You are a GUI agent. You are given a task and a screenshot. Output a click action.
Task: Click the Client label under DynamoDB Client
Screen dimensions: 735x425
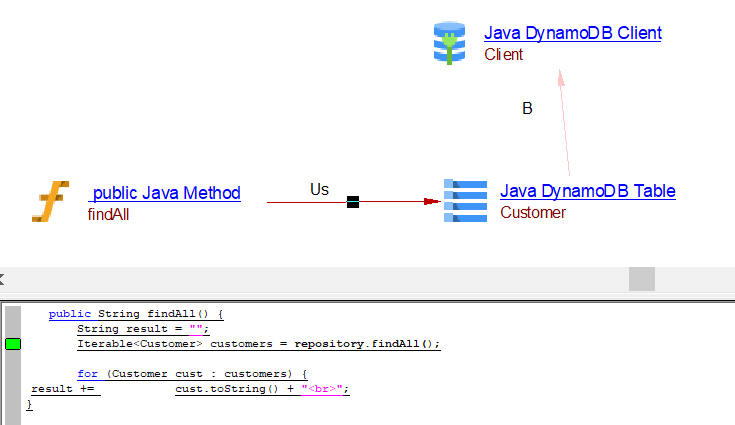503,55
